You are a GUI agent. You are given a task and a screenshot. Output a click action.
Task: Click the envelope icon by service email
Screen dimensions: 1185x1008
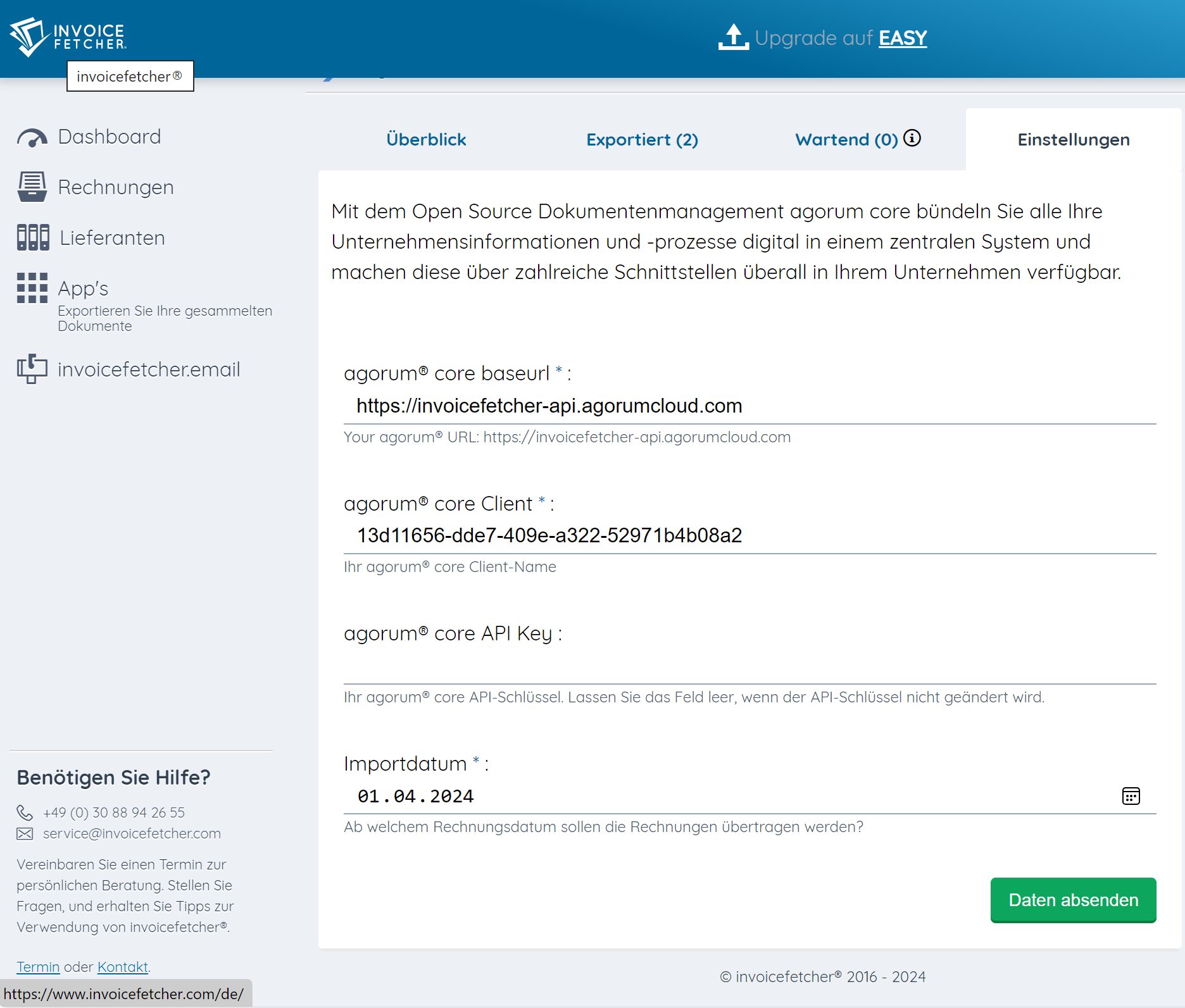coord(25,834)
